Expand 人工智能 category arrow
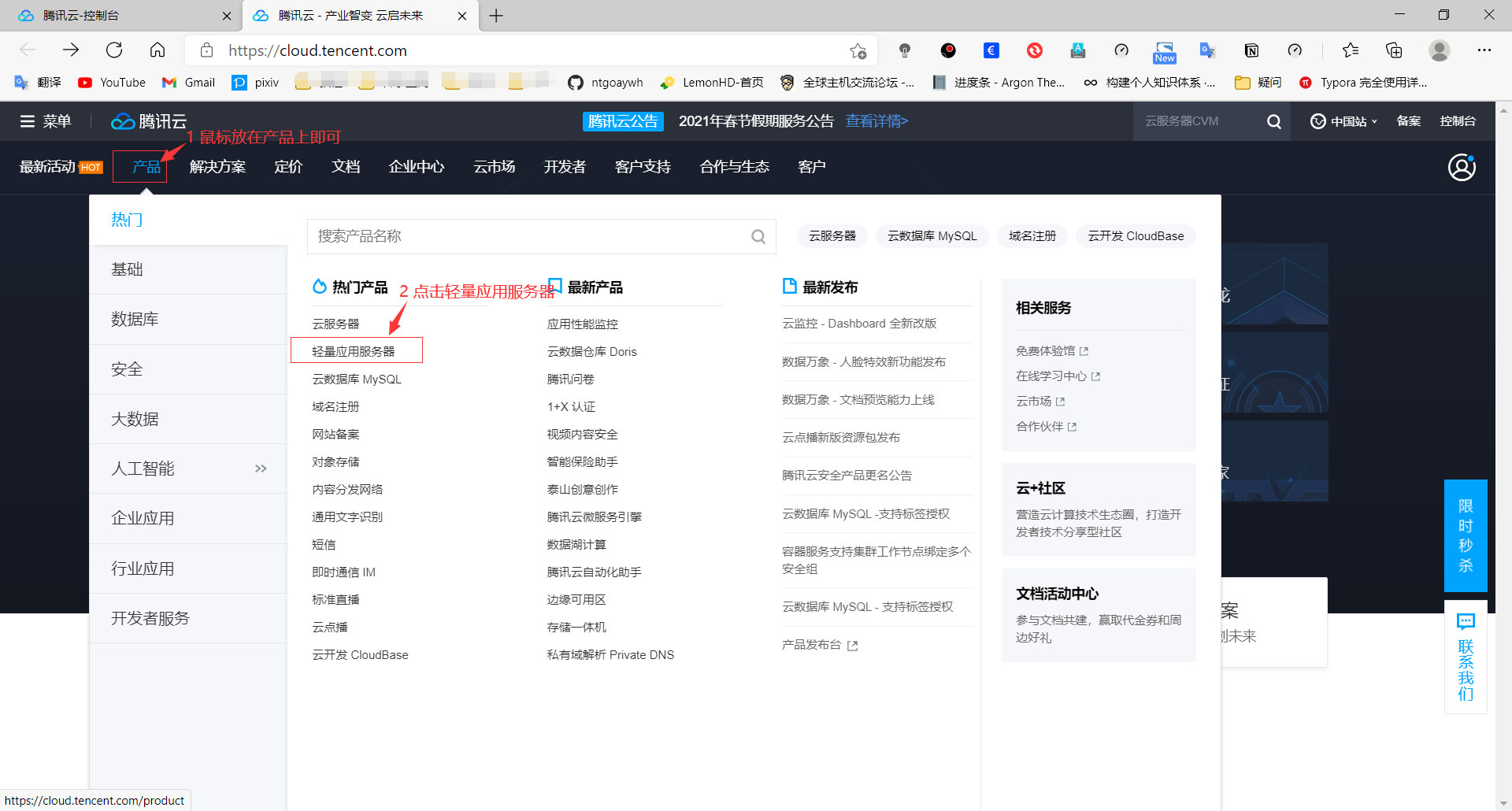1512x811 pixels. tap(261, 468)
